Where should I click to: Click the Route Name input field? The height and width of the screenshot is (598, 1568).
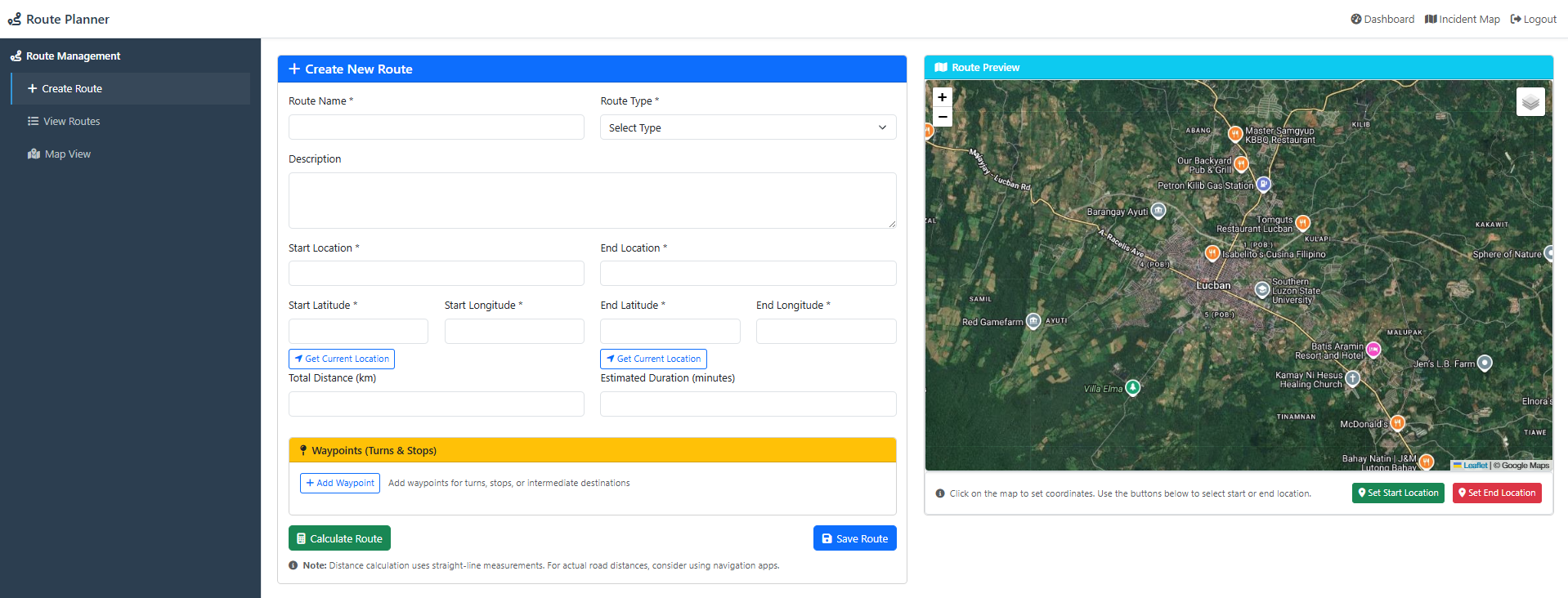(x=436, y=127)
